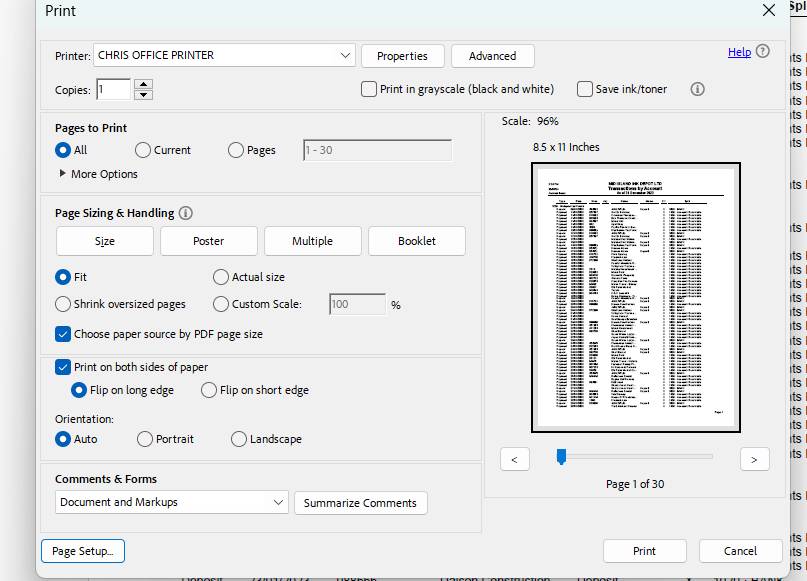The height and width of the screenshot is (581, 807).
Task: Open the Help question mark tooltip
Action: click(762, 51)
